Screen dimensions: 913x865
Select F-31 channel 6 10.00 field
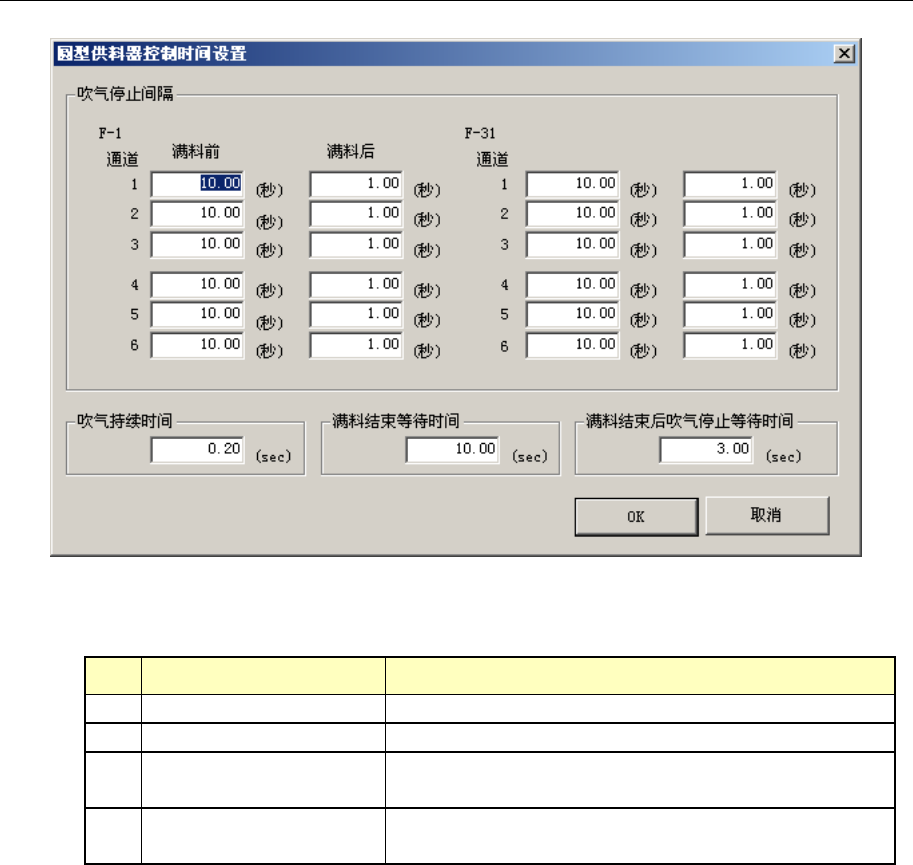tap(572, 345)
